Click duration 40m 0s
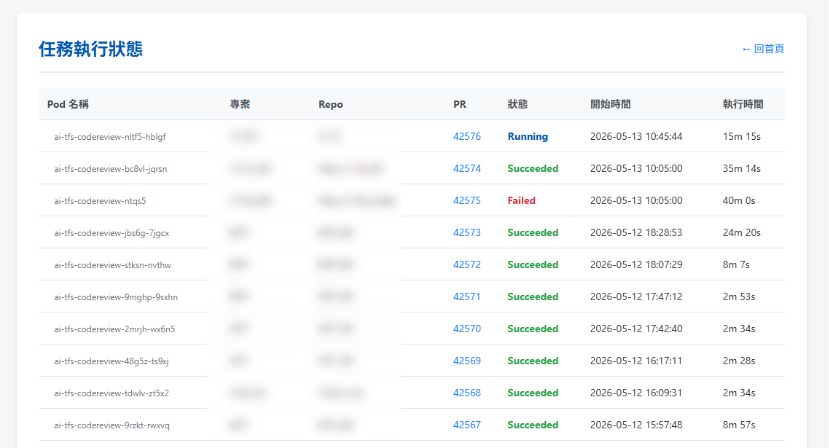This screenshot has width=829, height=448. tap(739, 200)
